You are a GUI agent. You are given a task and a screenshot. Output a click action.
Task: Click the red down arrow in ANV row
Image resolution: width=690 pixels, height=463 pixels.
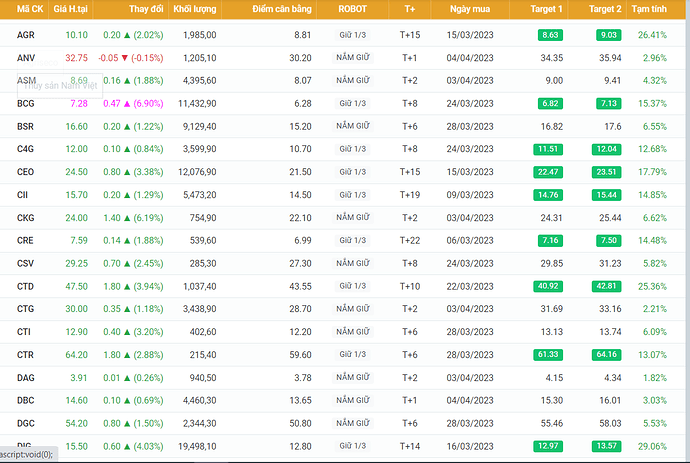coord(124,57)
